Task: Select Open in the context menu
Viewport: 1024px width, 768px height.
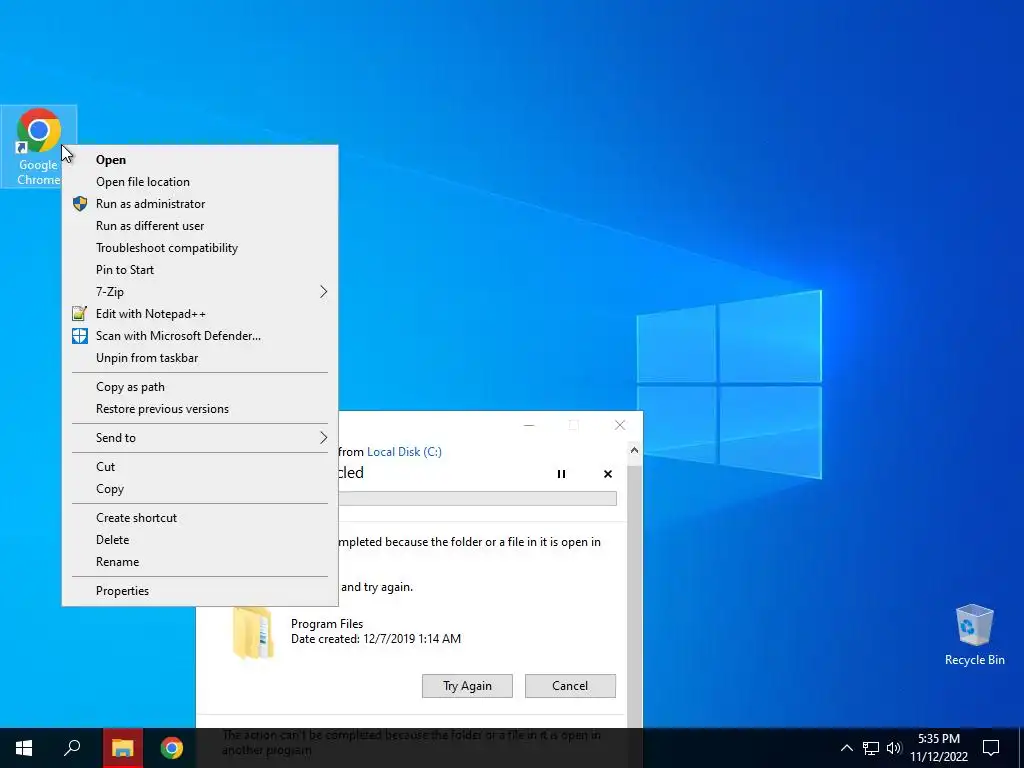Action: (x=200, y=160)
